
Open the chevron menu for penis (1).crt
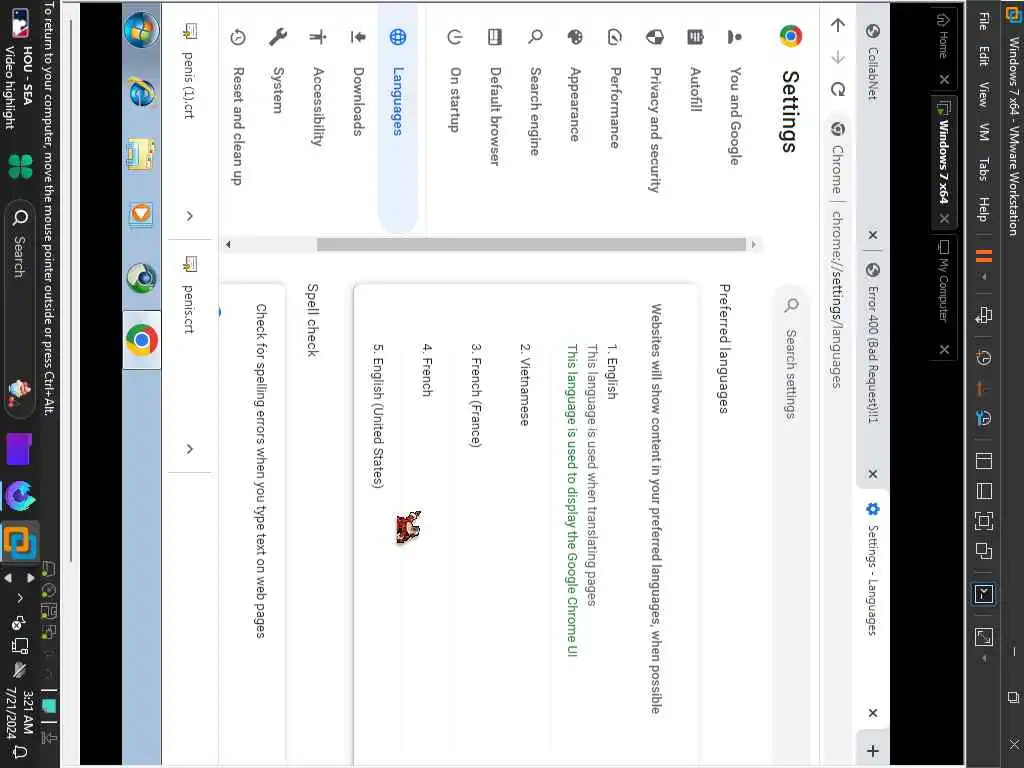[x=189, y=216]
